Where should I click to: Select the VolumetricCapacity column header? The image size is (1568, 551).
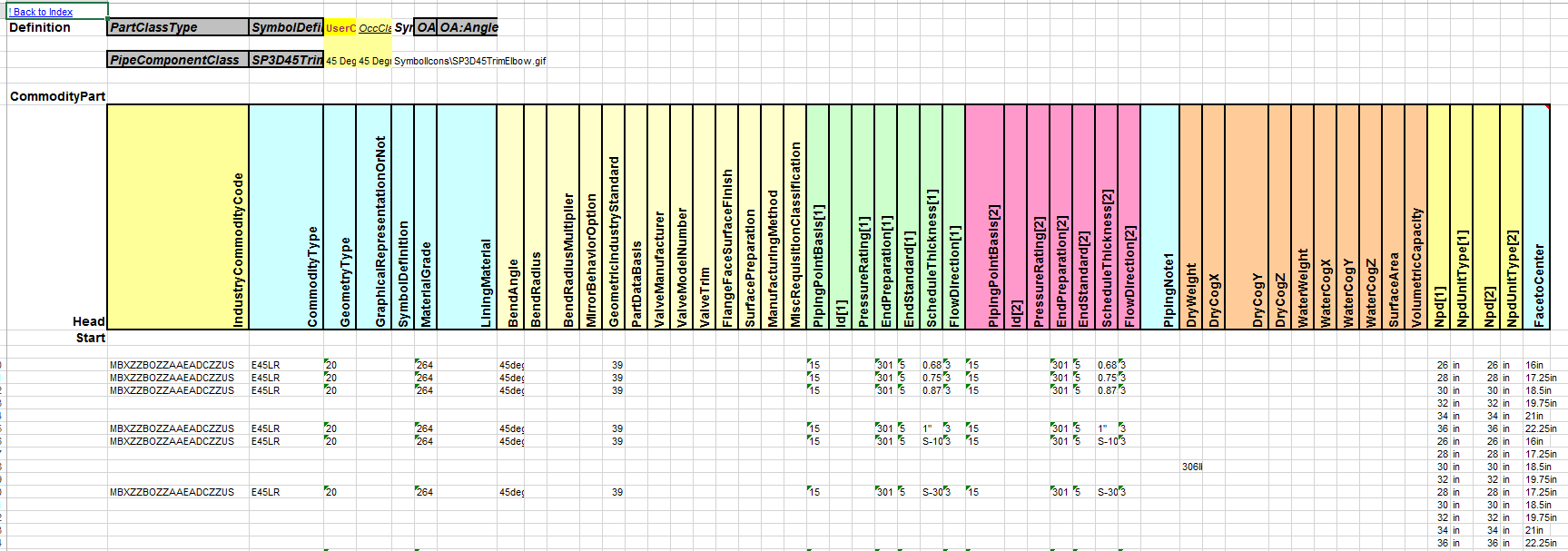[1415, 216]
